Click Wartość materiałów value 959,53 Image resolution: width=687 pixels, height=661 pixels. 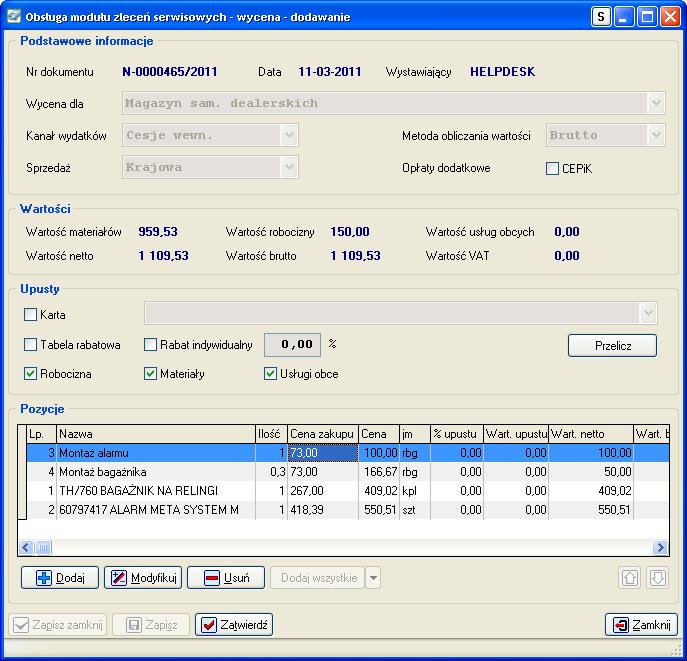(x=158, y=232)
